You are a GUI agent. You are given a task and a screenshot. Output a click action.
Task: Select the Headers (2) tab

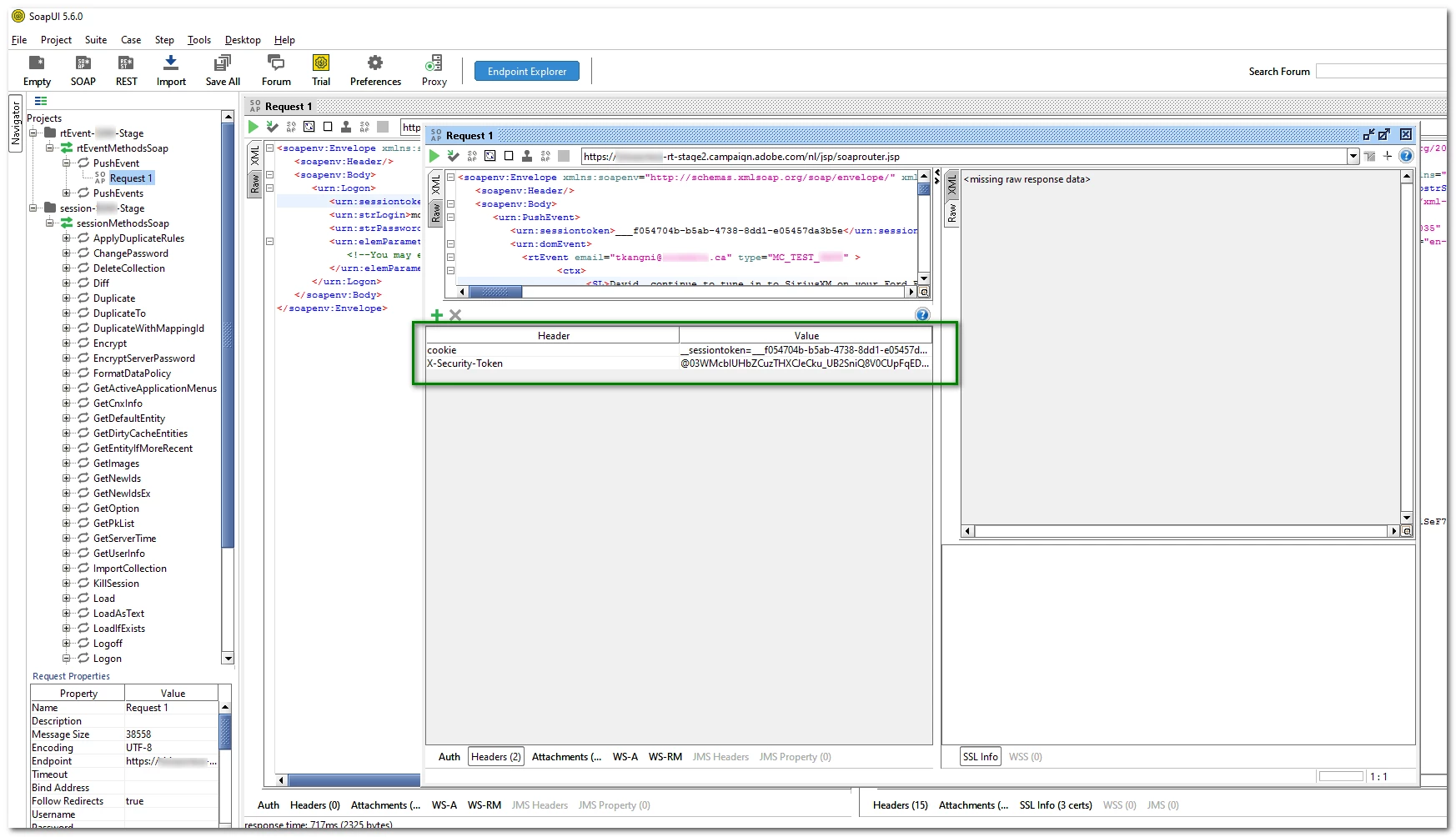tap(496, 757)
